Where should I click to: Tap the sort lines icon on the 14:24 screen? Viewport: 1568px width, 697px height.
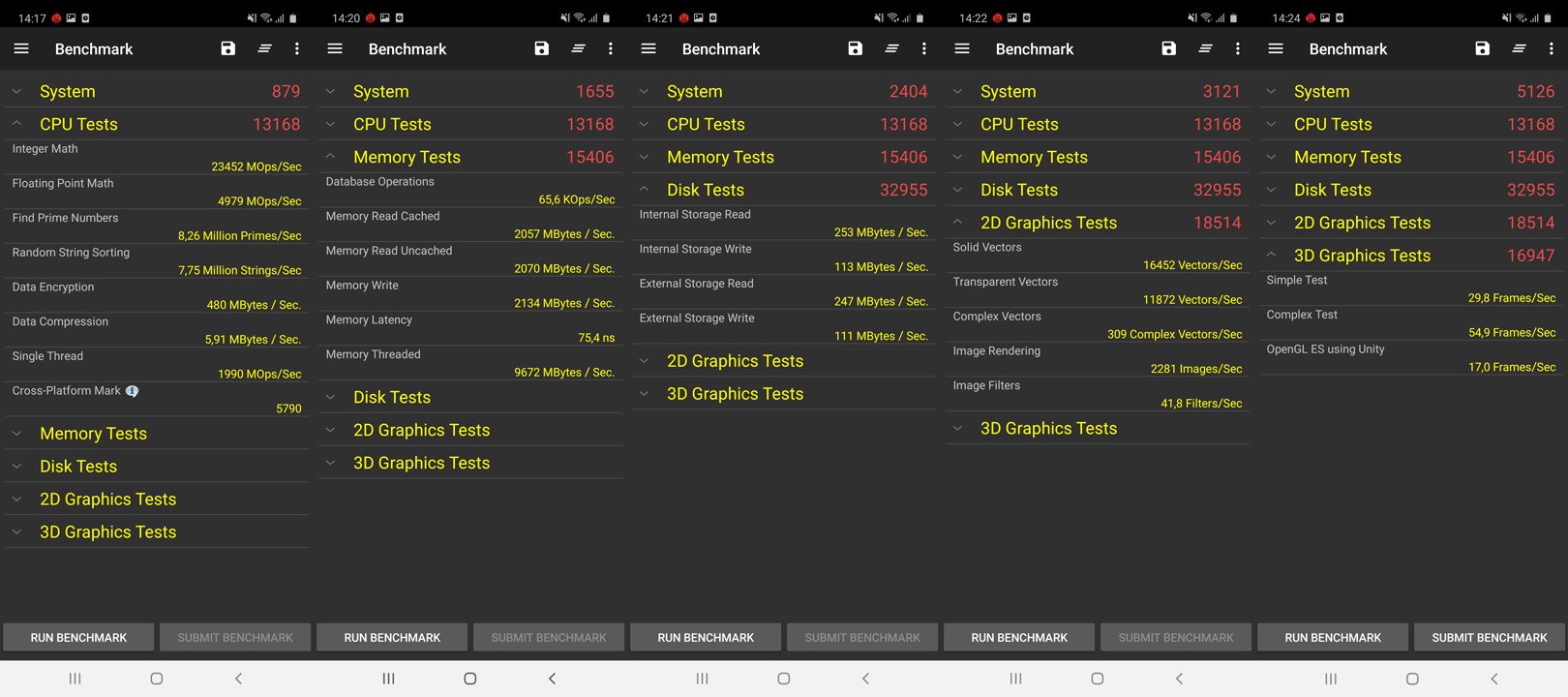point(1519,48)
